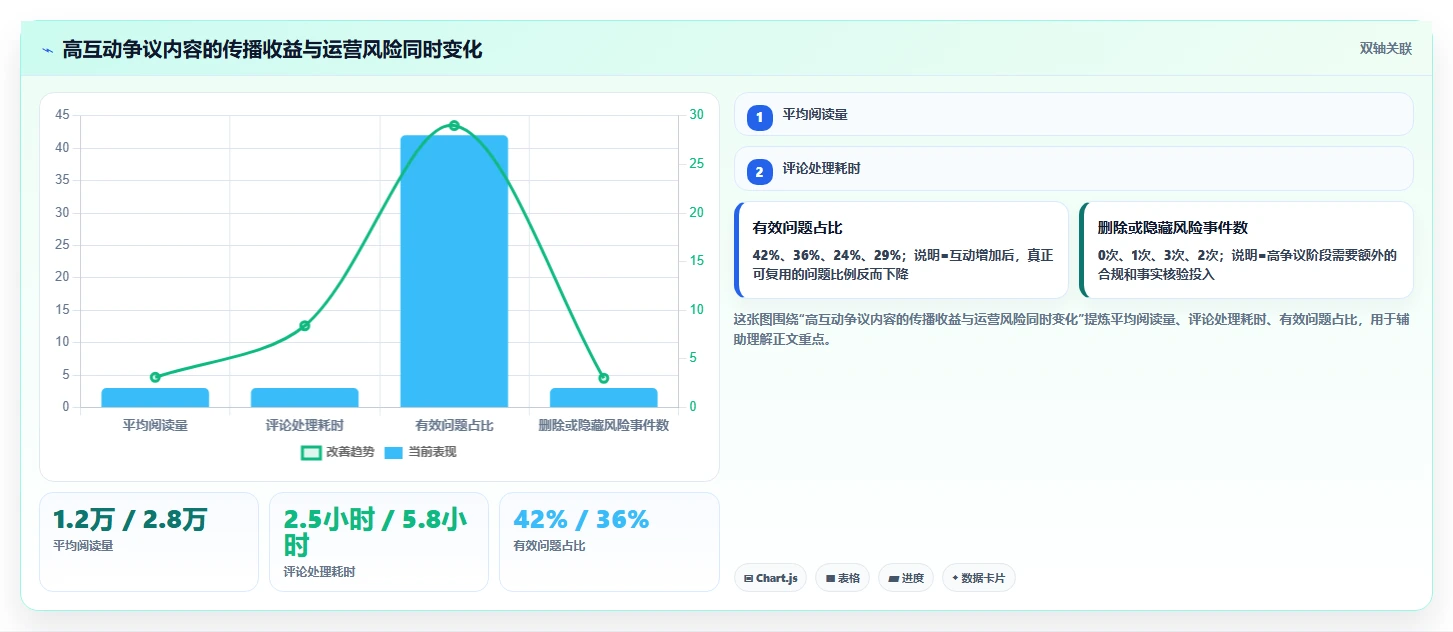Open the 有效问题占比 detail card
This screenshot has height=632, width=1453.
[901, 250]
